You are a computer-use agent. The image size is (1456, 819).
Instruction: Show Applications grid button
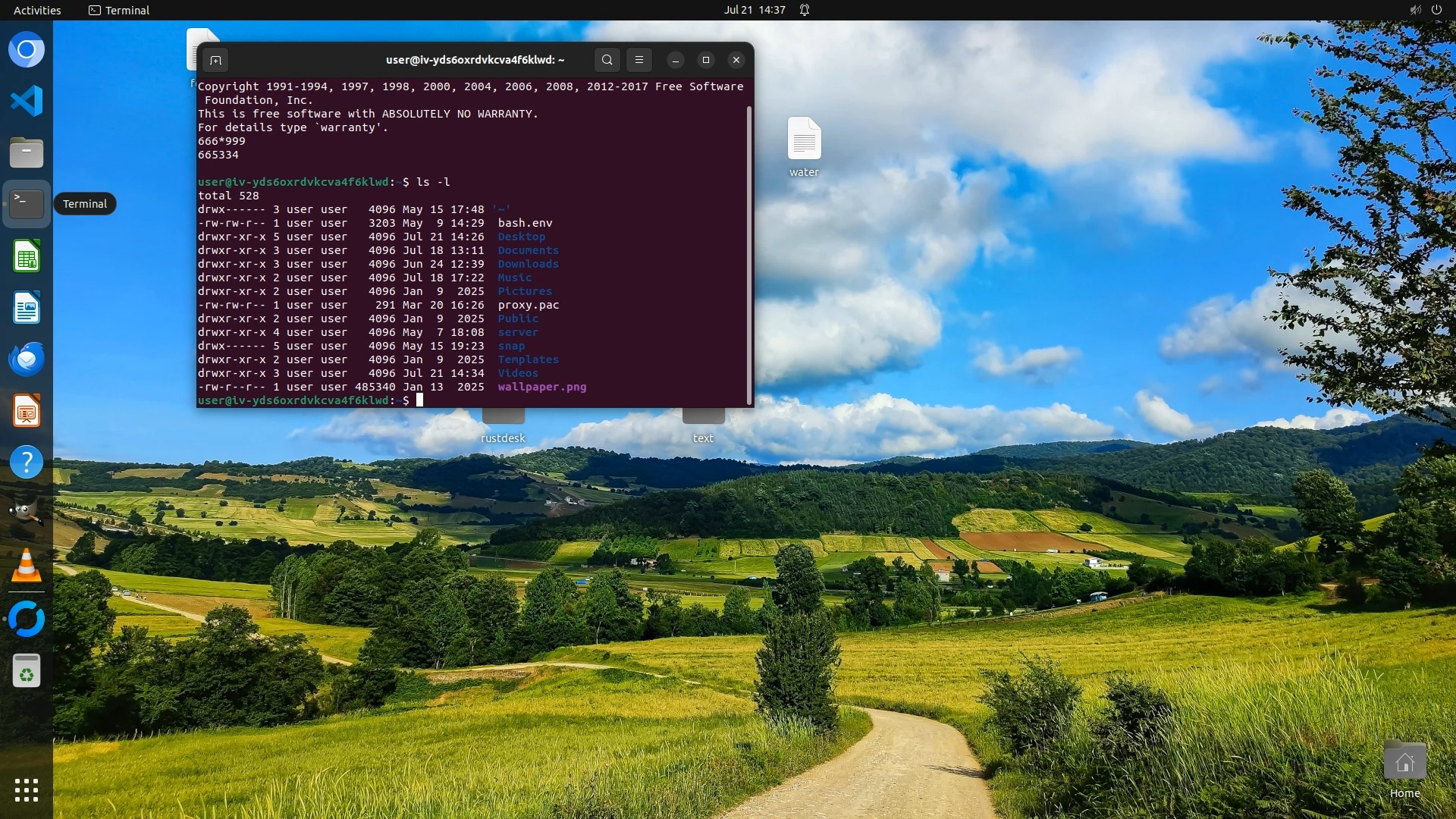27,790
